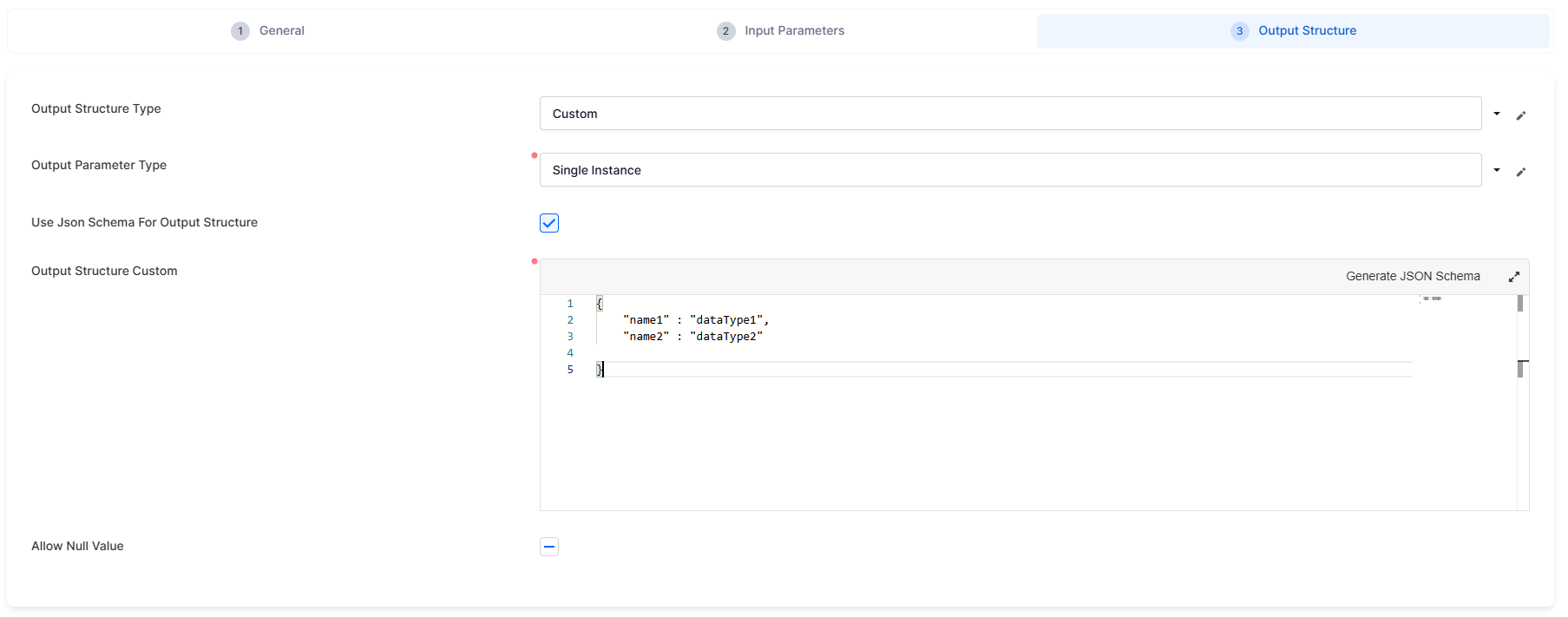The image size is (1568, 617).
Task: Go to the Input Parameters tab
Action: point(793,31)
